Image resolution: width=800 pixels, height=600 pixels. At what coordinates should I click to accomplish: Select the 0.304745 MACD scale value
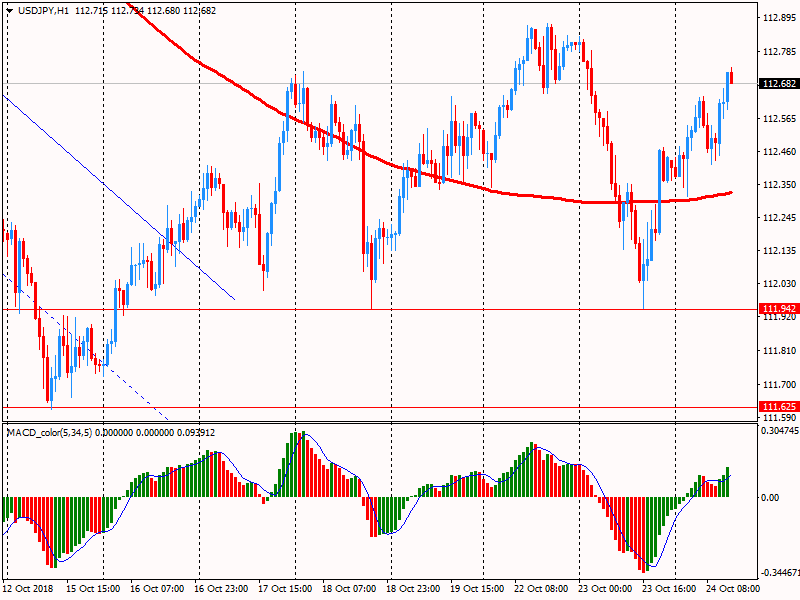point(778,431)
